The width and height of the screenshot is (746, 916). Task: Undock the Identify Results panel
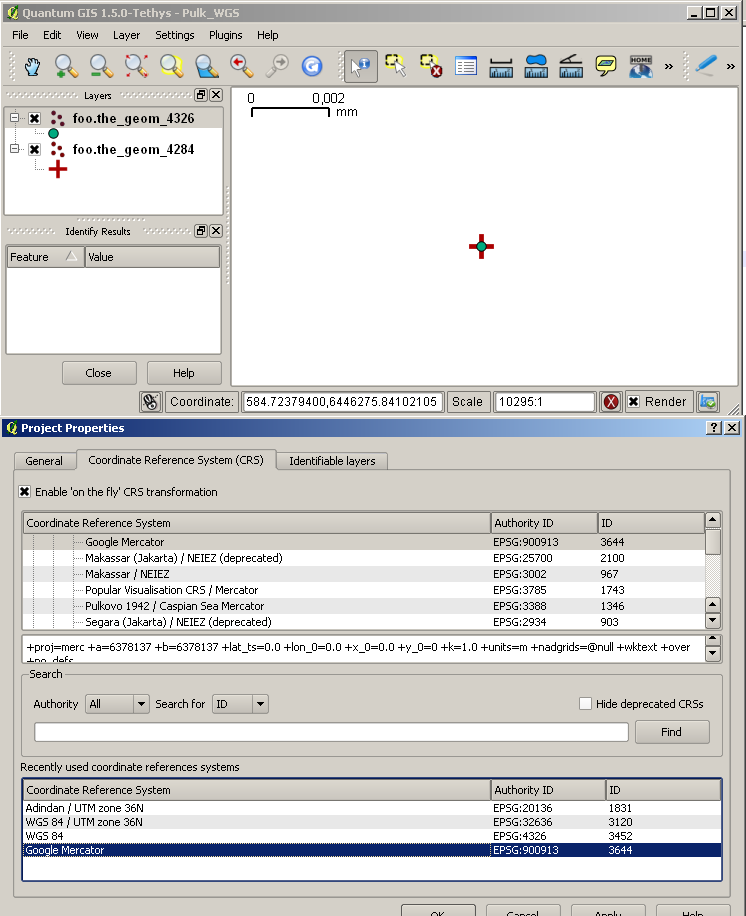201,231
